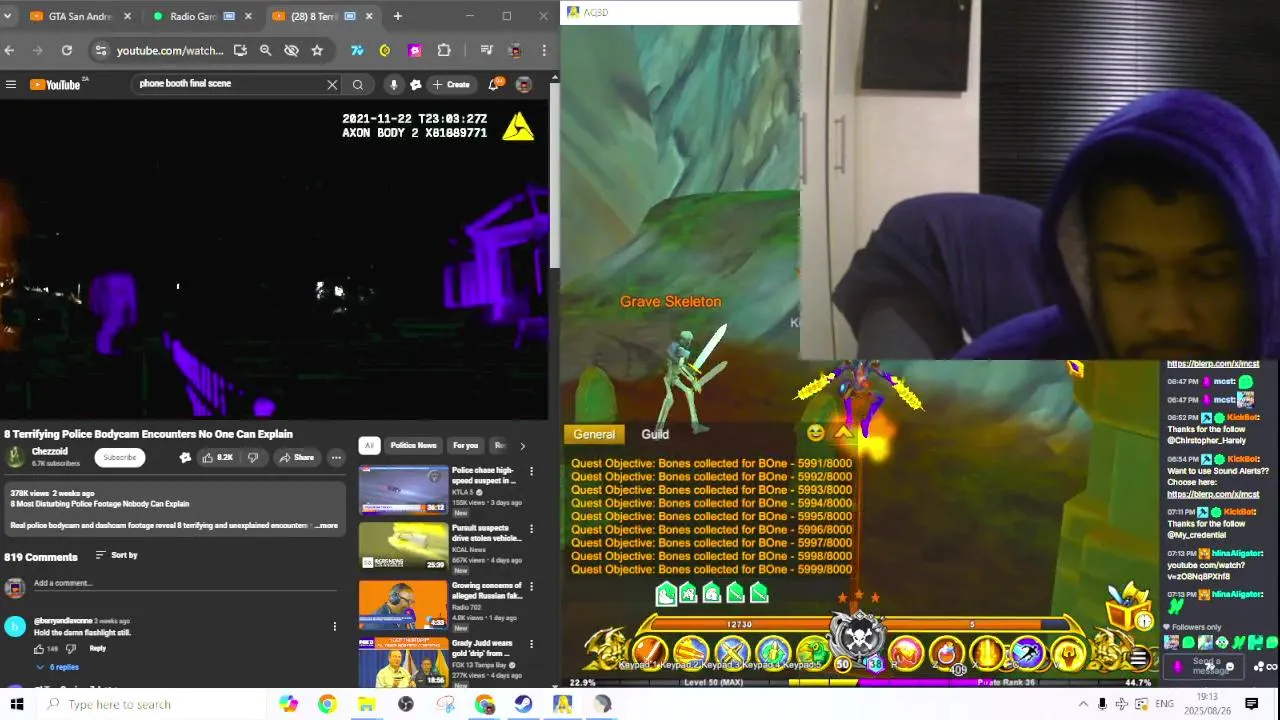The height and width of the screenshot is (720, 1280).
Task: Open options for Pursuit suspects video
Action: point(531,530)
